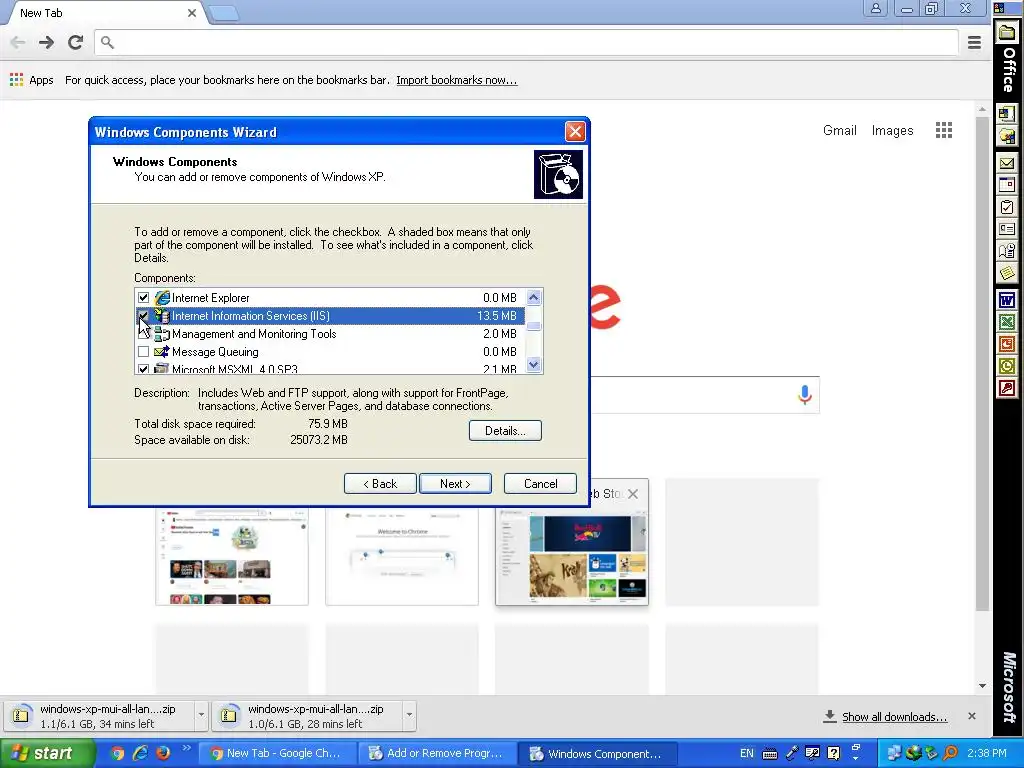Viewport: 1024px width, 768px height.
Task: Open Access from the Office shortcut bar
Action: point(1006,389)
